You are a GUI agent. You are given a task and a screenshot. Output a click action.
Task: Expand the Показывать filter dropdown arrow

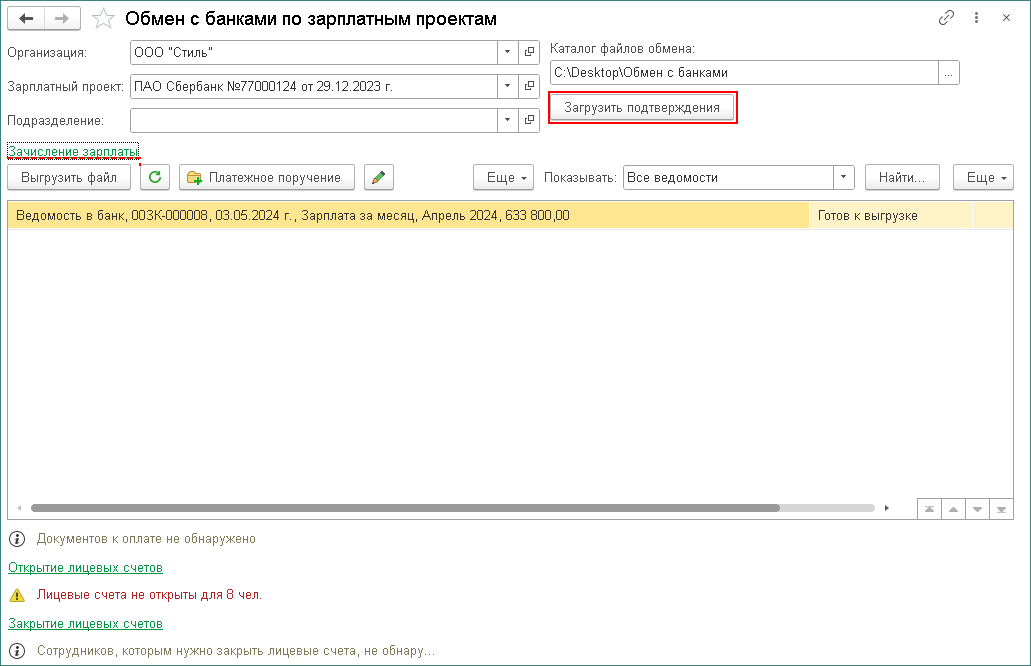[x=844, y=178]
